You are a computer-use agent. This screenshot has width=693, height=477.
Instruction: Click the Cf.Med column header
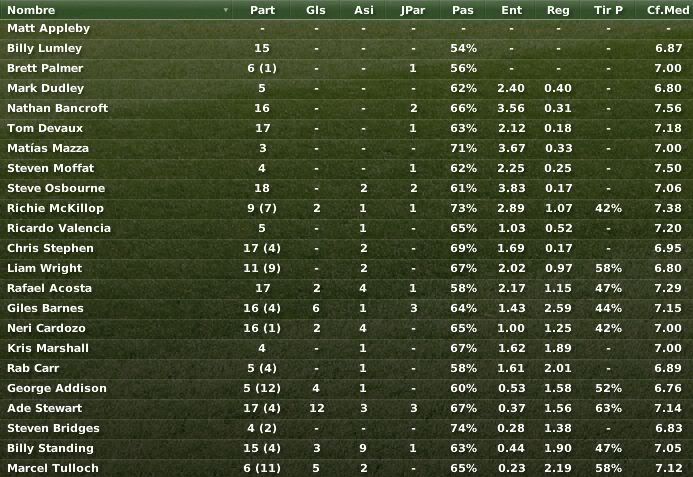(x=667, y=10)
